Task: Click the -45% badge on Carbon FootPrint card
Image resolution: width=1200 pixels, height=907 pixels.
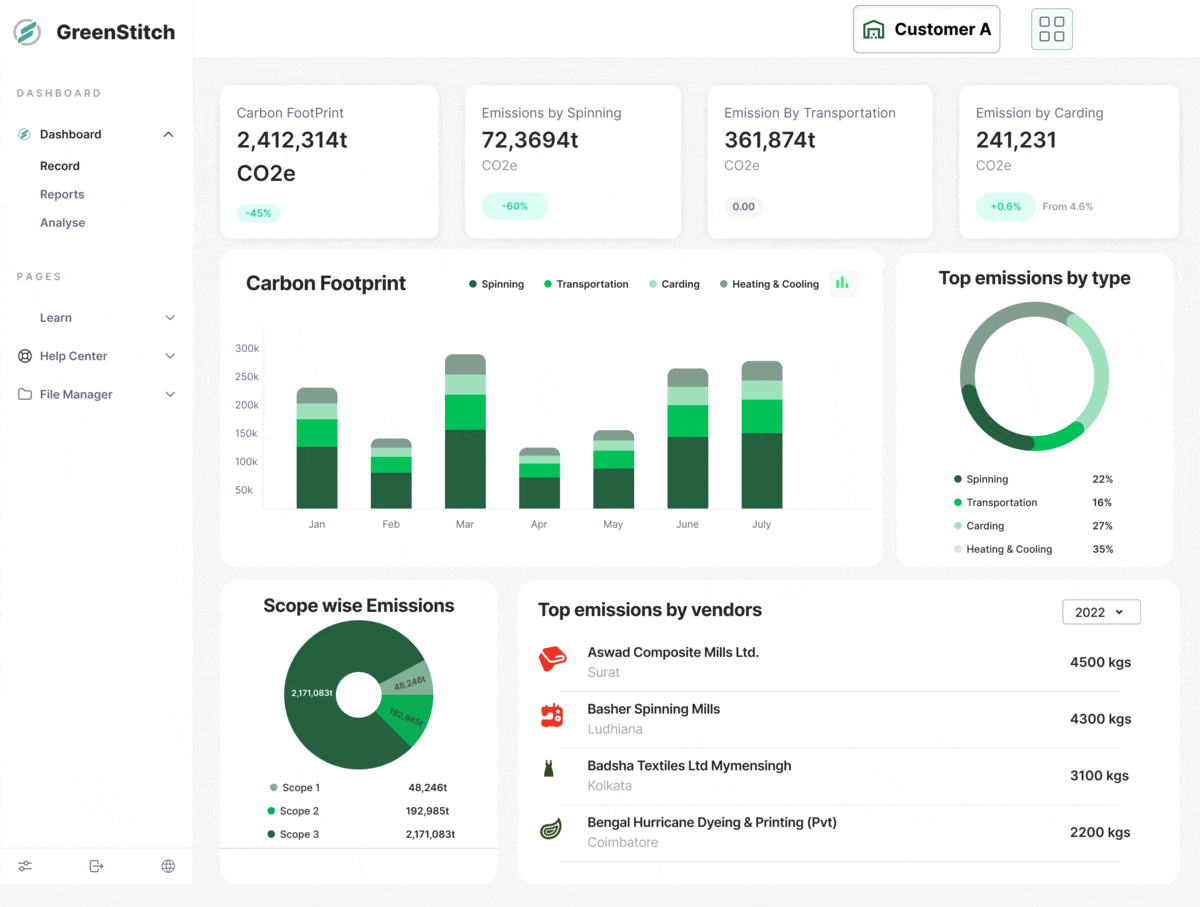Action: tap(258, 213)
